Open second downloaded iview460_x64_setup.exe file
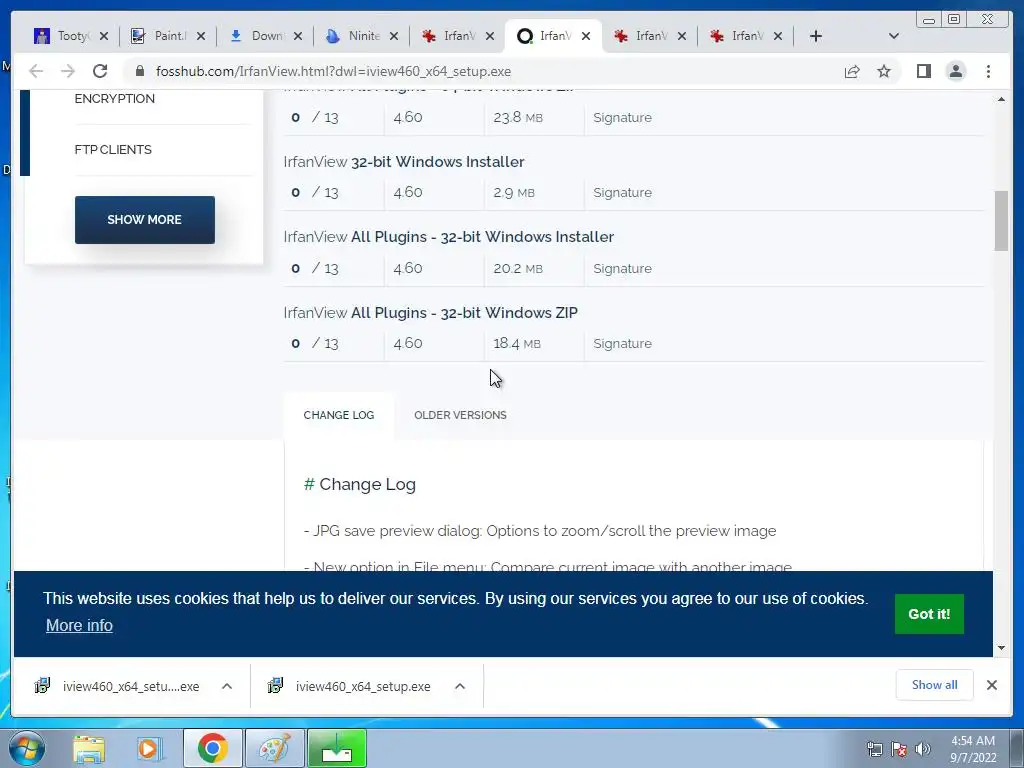Screen dimensions: 1024x768 click(x=351, y=686)
